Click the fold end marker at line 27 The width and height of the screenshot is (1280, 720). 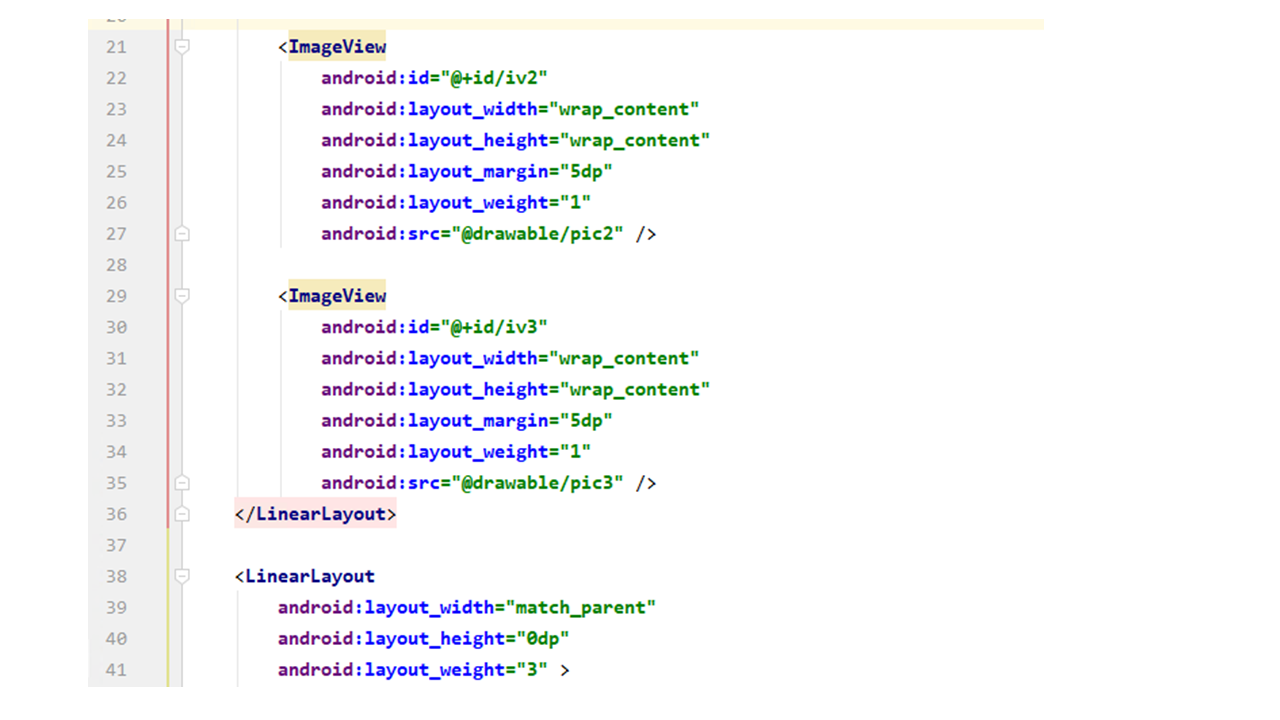[x=182, y=234]
